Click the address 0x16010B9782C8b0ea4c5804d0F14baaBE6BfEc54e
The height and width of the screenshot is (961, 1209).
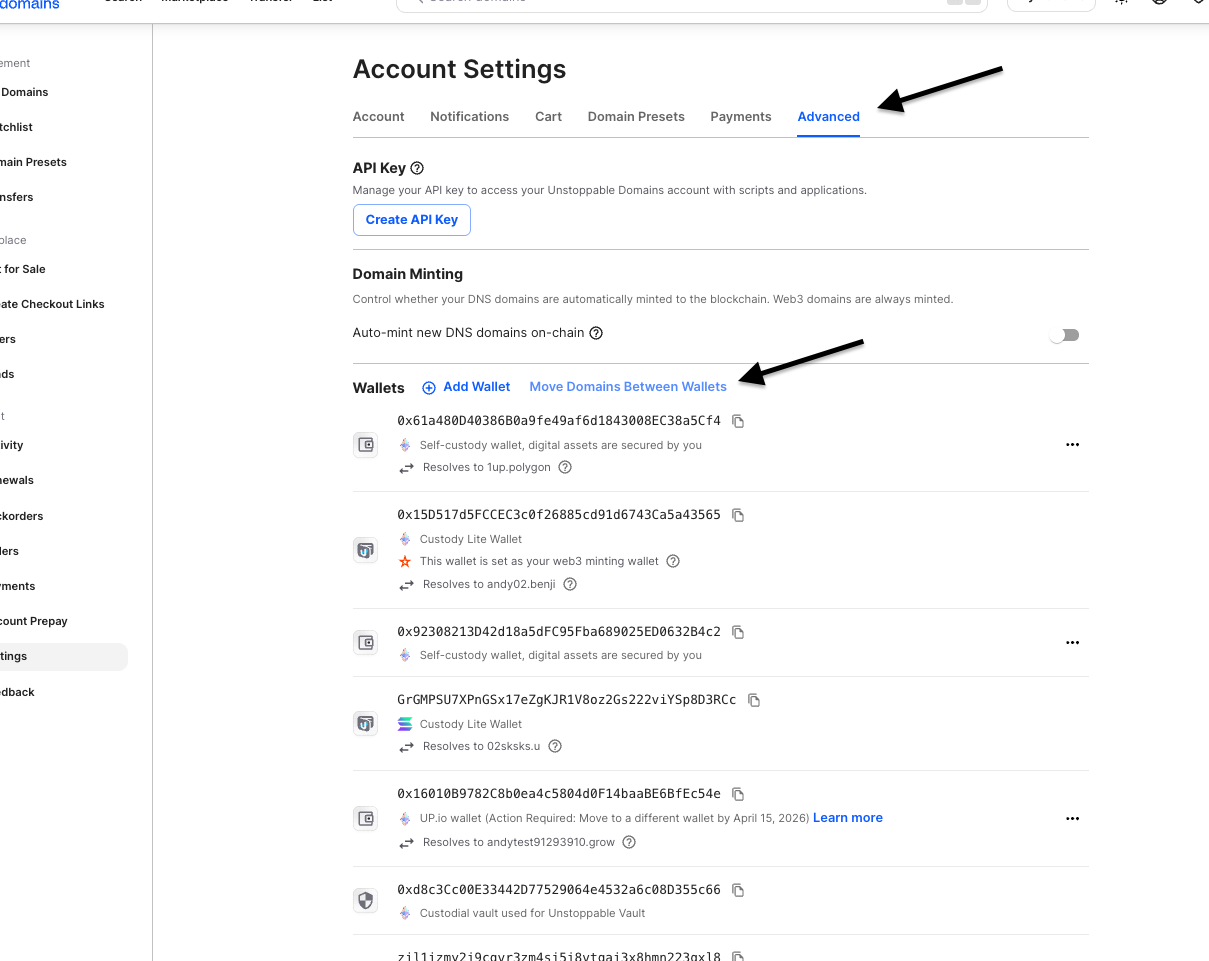[x=559, y=794]
